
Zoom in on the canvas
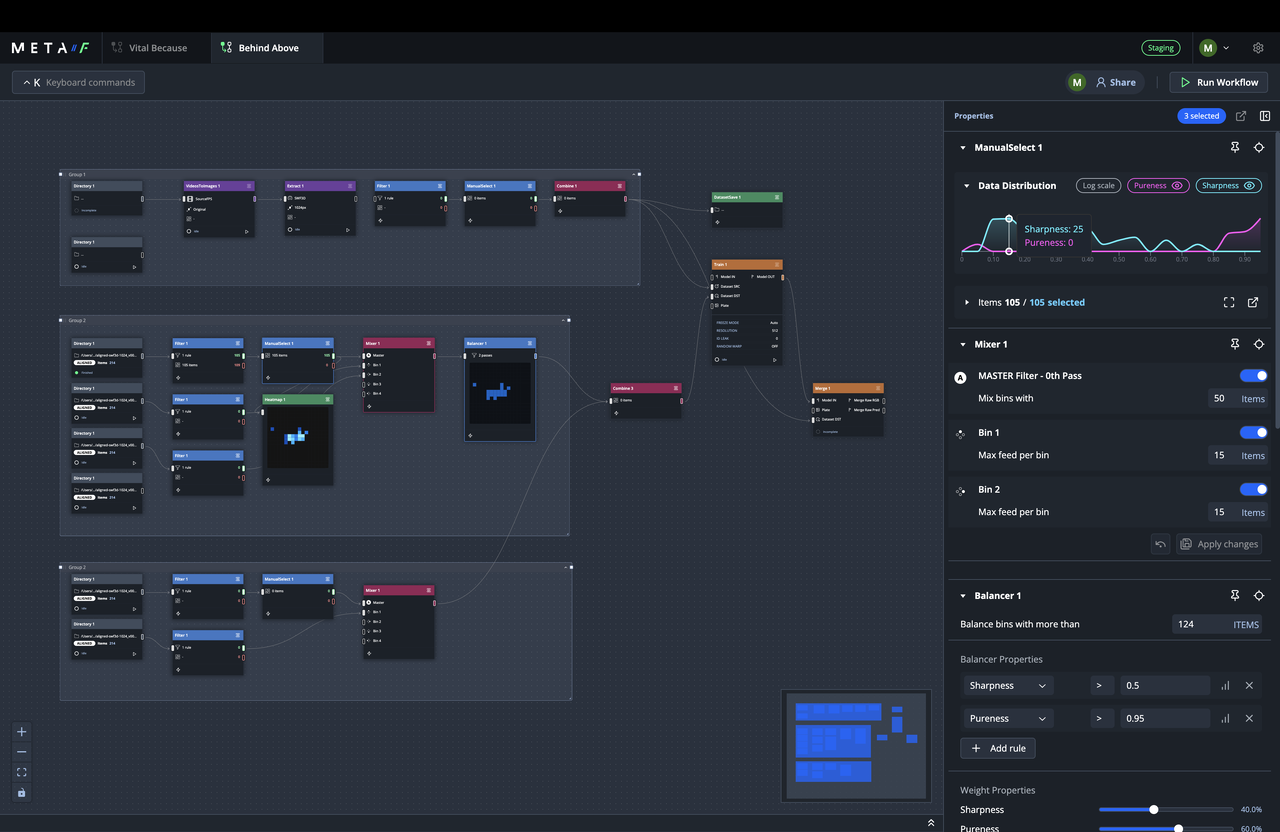pyautogui.click(x=22, y=731)
